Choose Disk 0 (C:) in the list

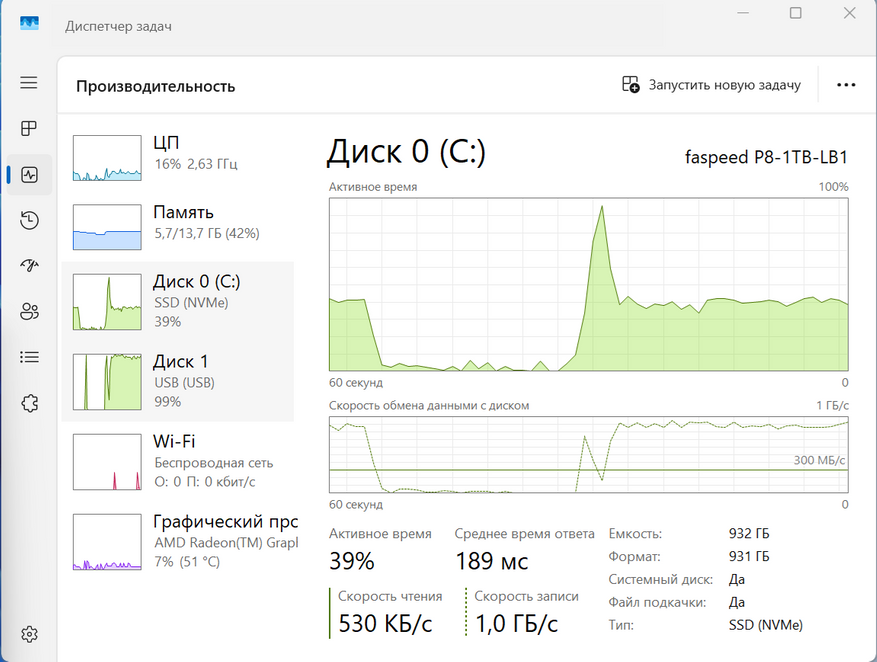click(x=178, y=301)
